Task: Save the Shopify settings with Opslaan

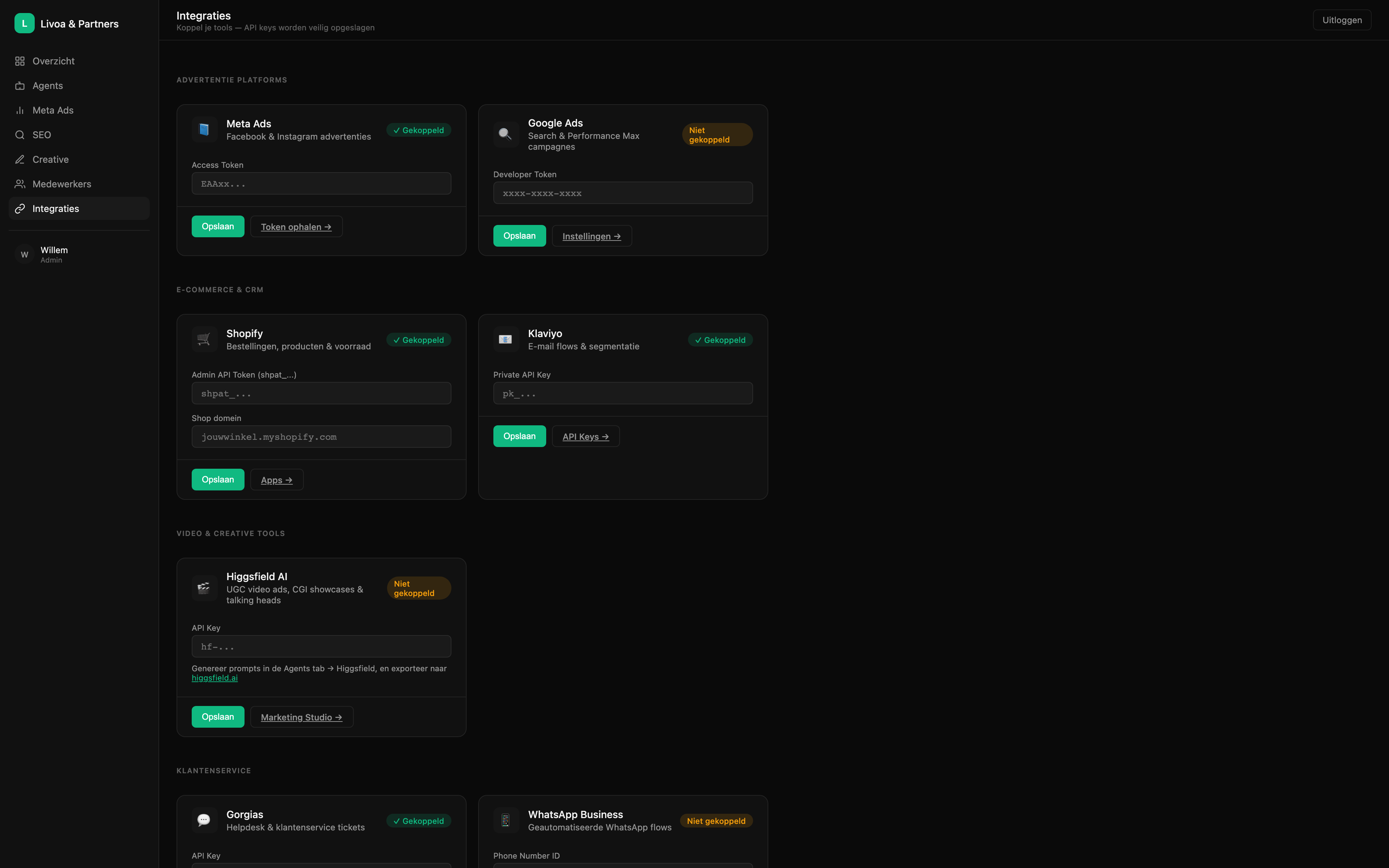Action: [218, 480]
